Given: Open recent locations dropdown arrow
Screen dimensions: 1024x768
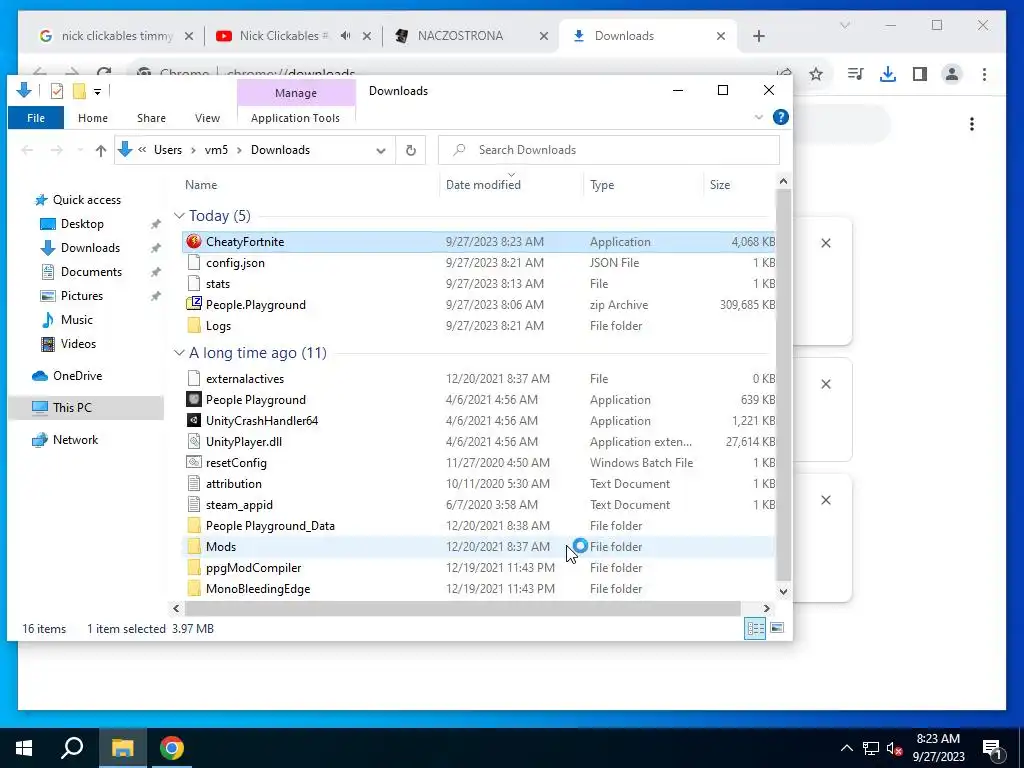Looking at the screenshot, I should click(x=80, y=151).
